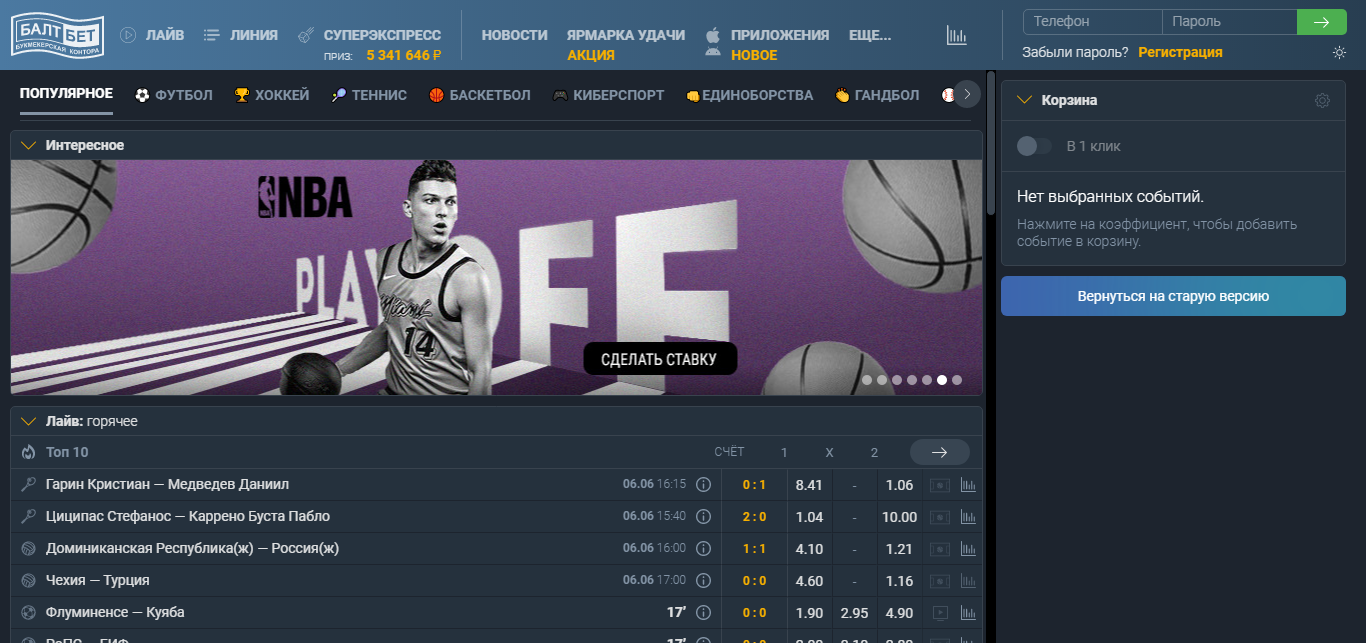Screen dimensions: 1366x643
Task: Open match tracker for Доминиканская Республика — Россия
Action: [x=939, y=549]
